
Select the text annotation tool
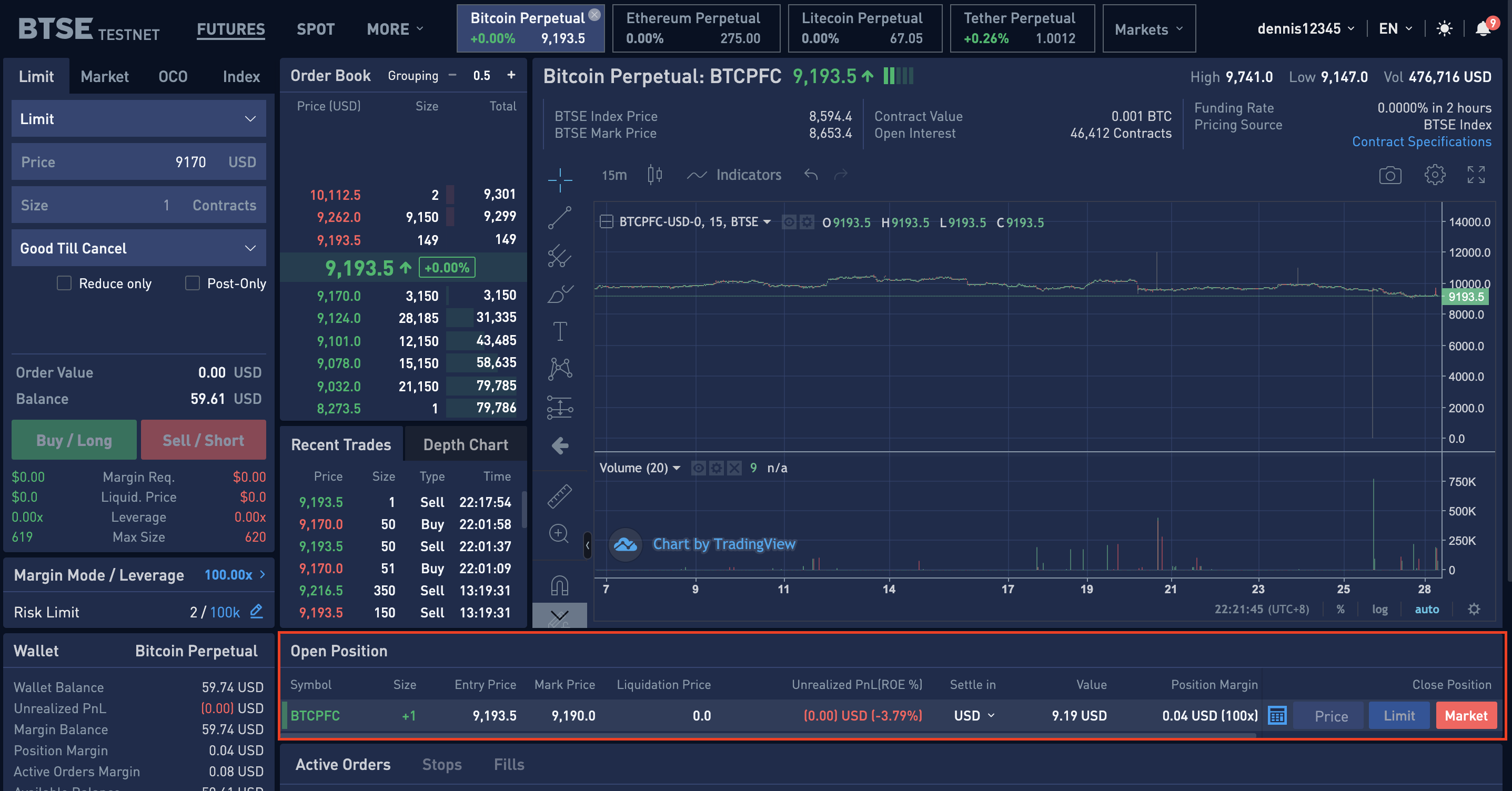coord(560,331)
